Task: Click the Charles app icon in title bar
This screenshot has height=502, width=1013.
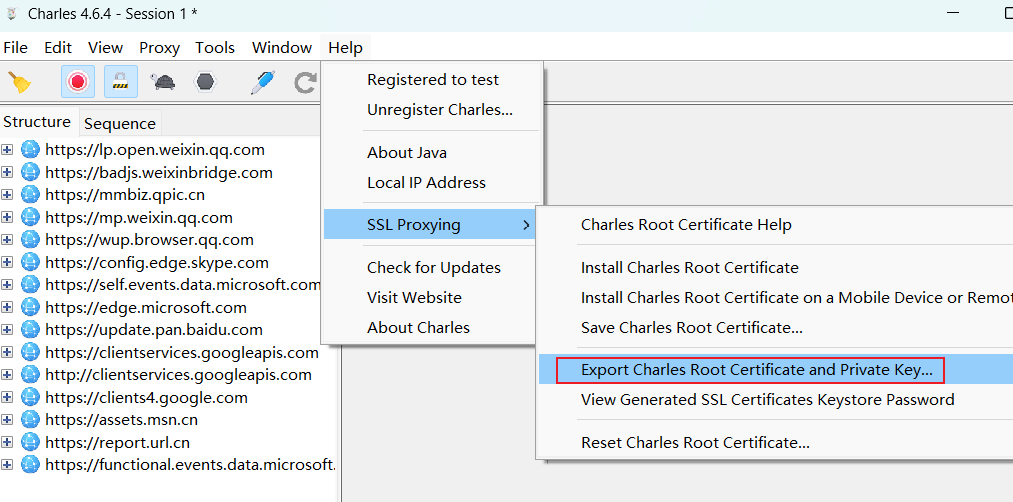Action: pos(11,14)
